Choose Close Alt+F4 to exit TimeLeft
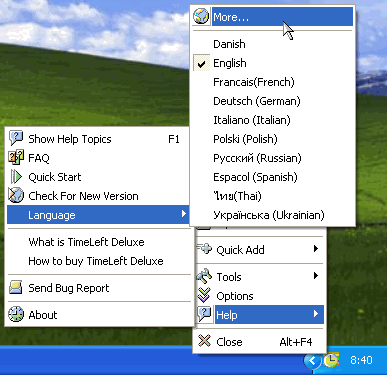This screenshot has height=375, width=387. tap(259, 342)
